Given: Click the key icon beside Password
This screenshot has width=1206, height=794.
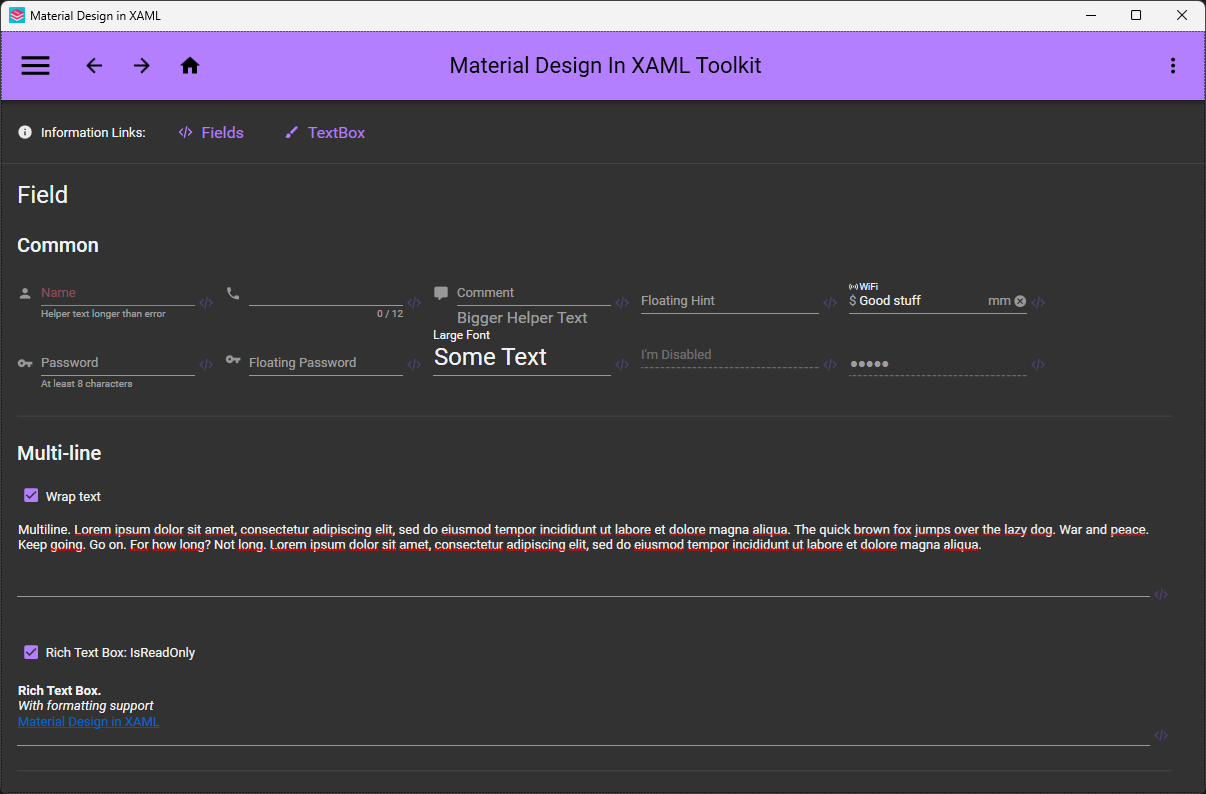Looking at the screenshot, I should [25, 363].
